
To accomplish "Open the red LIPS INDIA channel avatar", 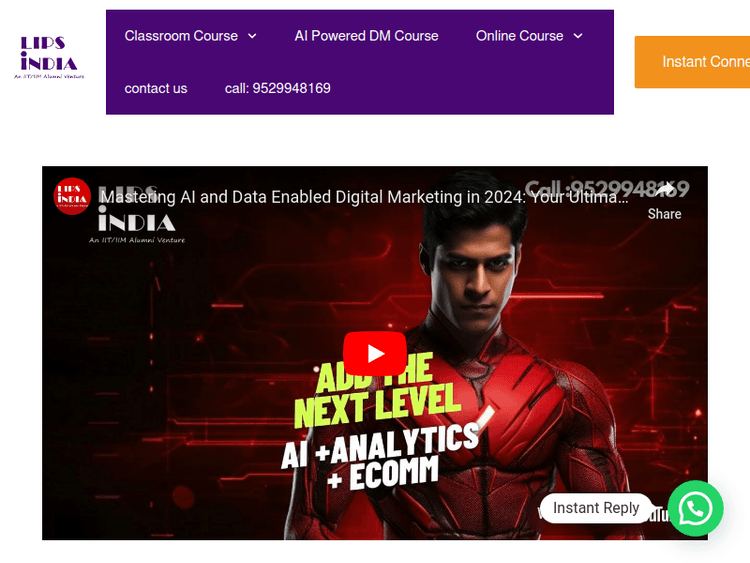I will [72, 196].
